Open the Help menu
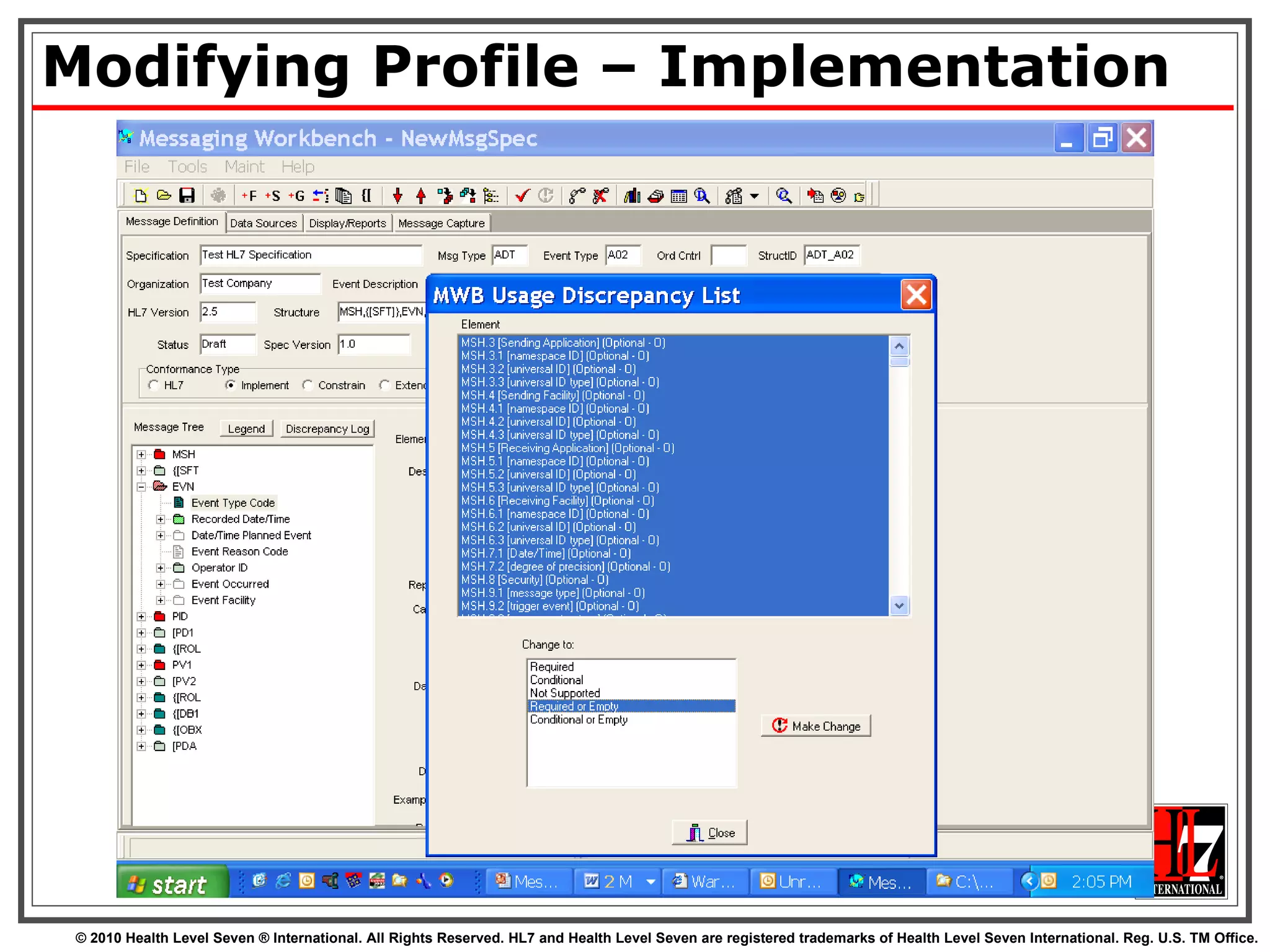 tap(298, 167)
